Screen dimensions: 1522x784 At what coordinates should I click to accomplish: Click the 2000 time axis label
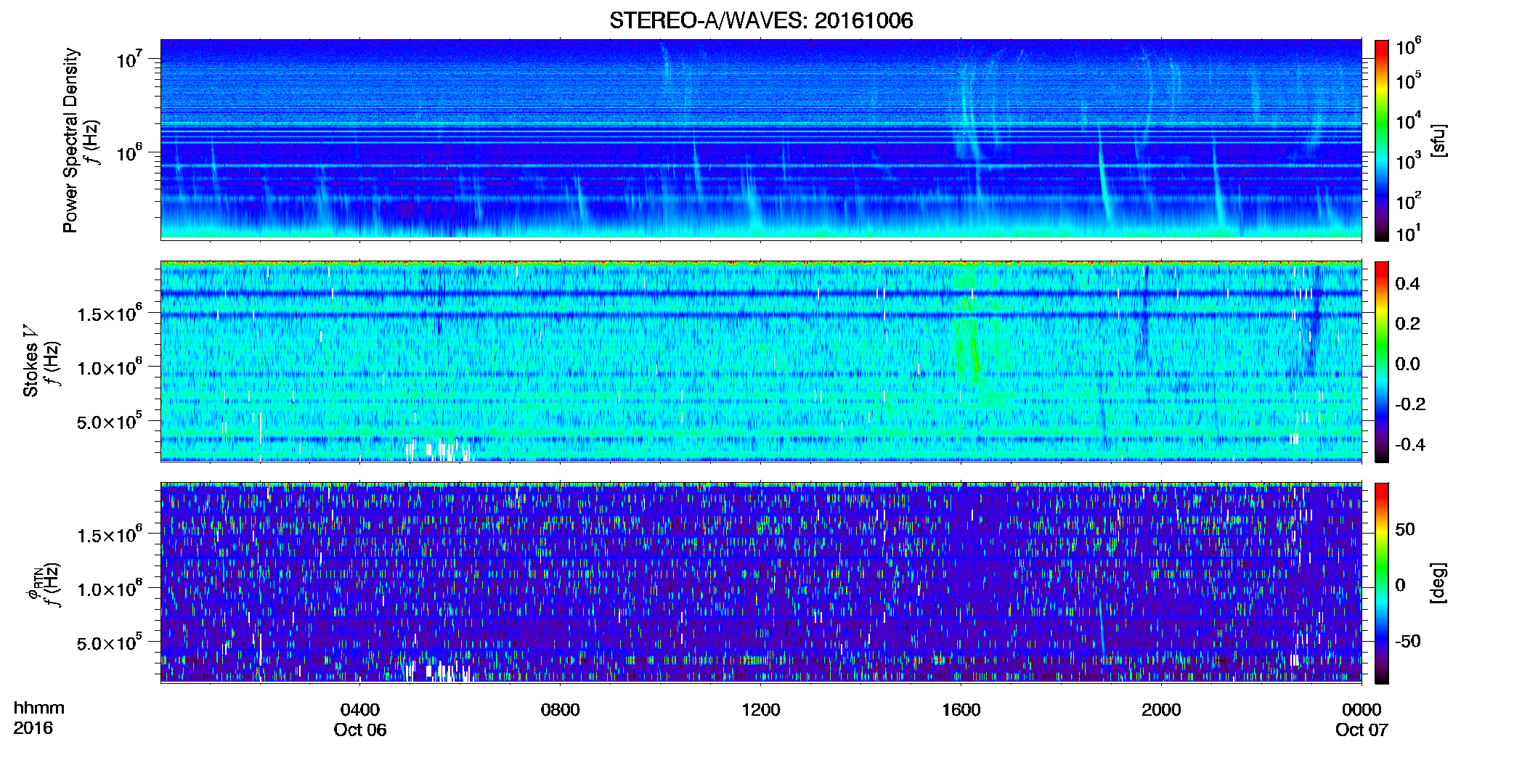(x=1161, y=710)
